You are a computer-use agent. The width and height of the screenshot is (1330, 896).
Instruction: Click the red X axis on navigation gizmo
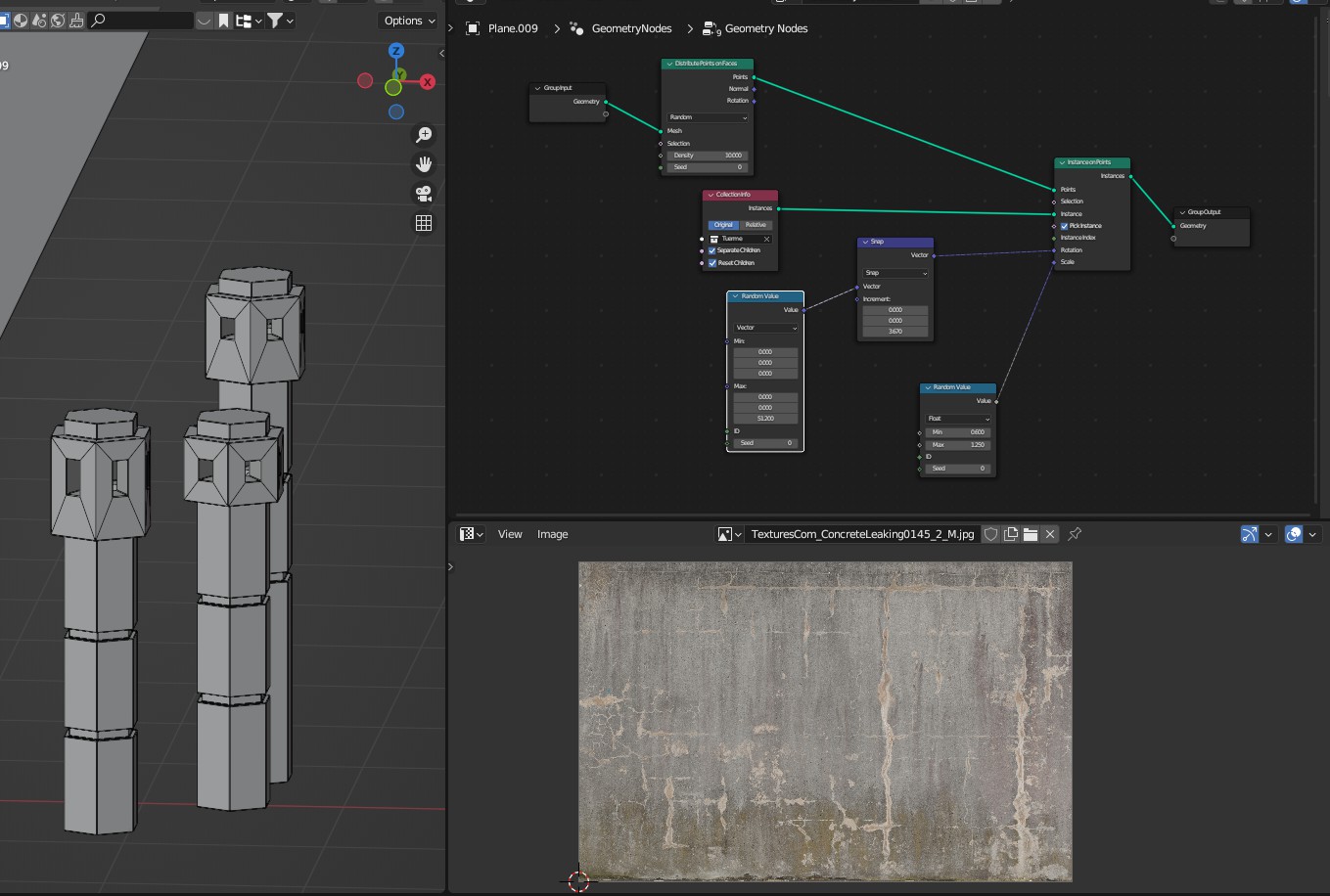pos(427,82)
